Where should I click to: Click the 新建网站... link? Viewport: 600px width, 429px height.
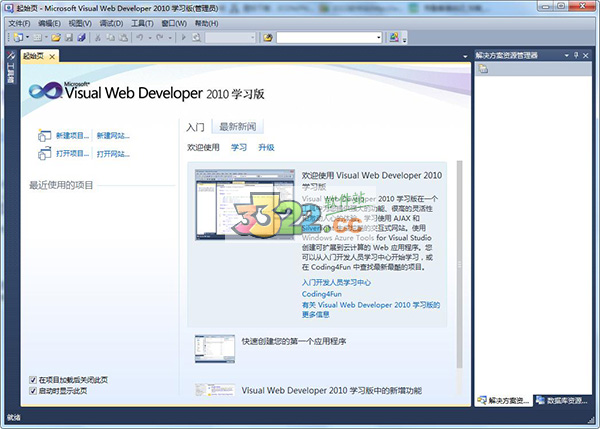[113, 135]
